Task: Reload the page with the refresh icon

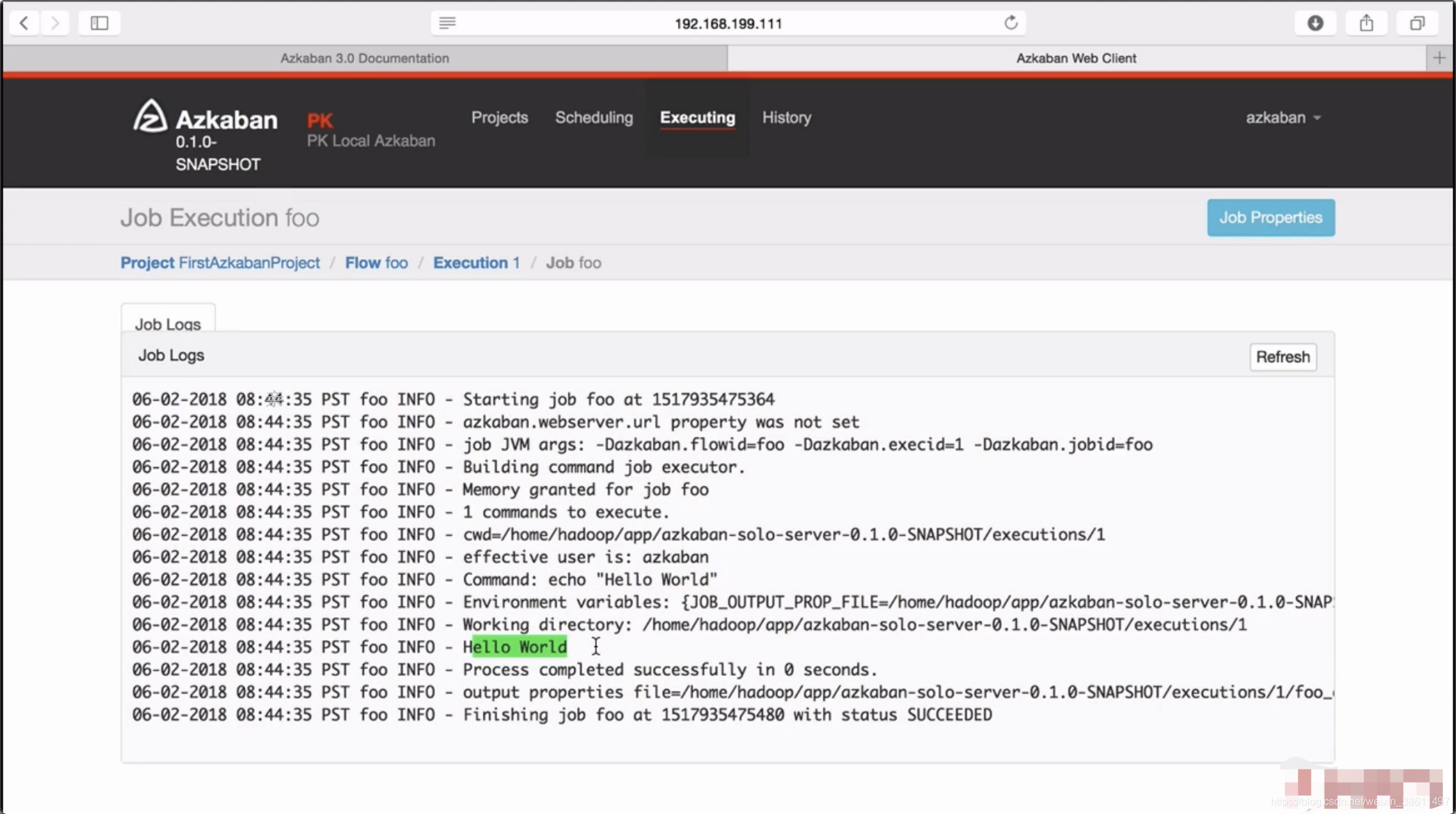Action: click(x=1011, y=23)
